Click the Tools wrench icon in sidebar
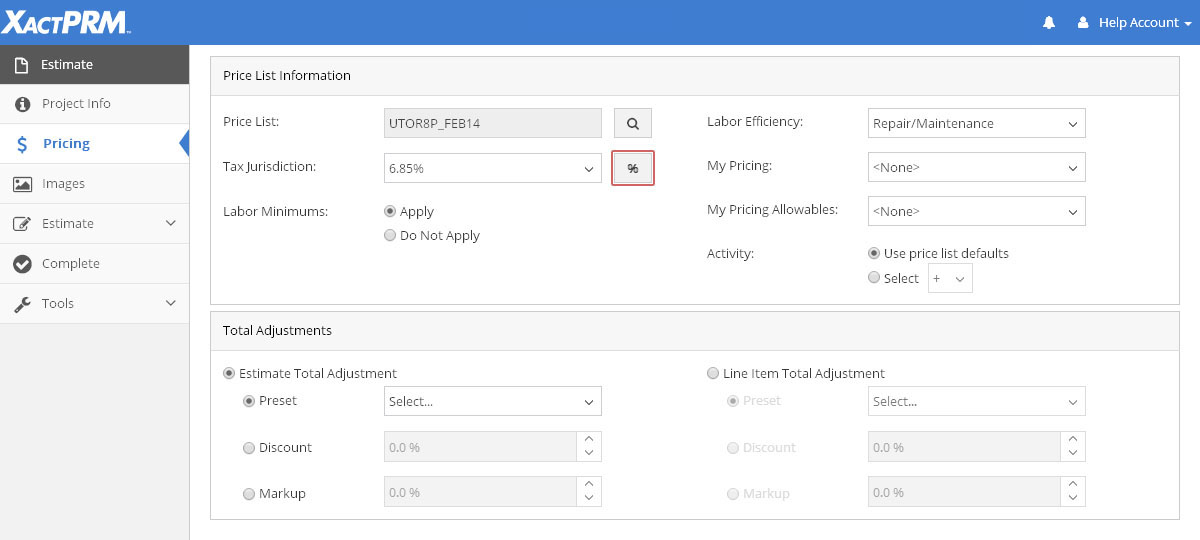Viewport: 1200px width, 540px height. (22, 304)
